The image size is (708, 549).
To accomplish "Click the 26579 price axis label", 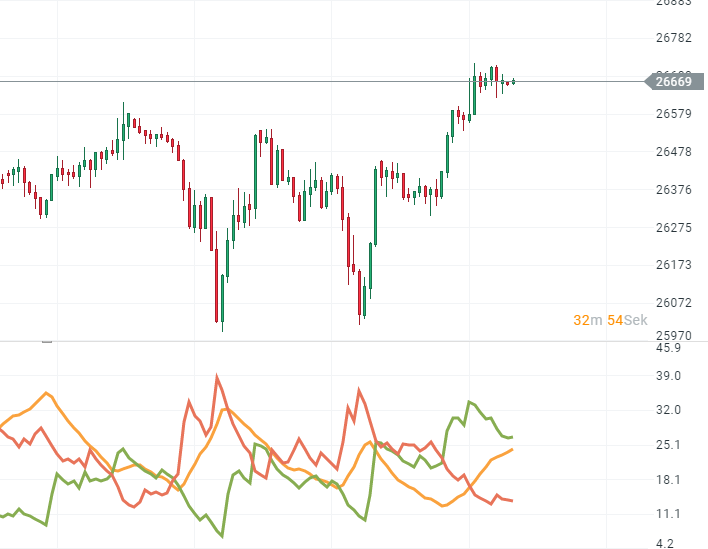I will [x=673, y=114].
